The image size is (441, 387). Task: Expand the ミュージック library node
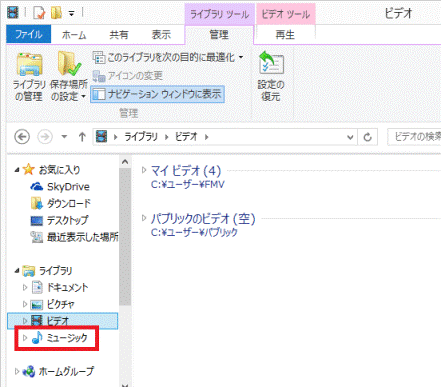pyautogui.click(x=25, y=338)
